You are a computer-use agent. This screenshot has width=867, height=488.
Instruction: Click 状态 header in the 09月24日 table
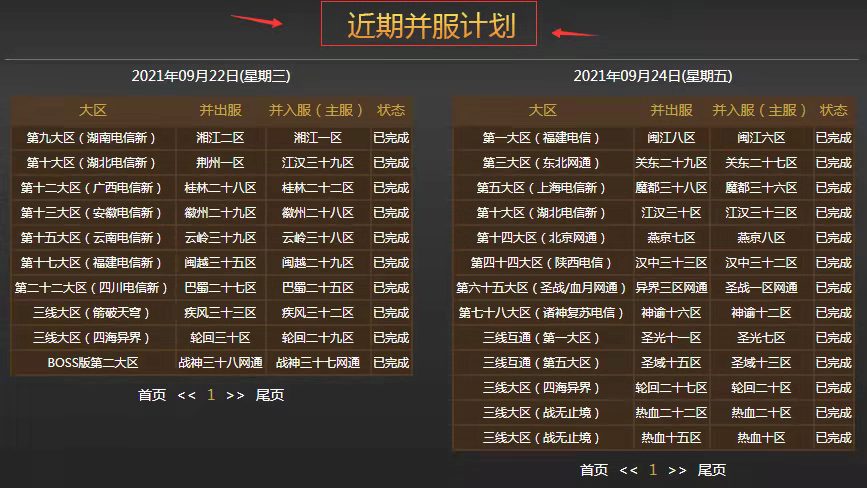[x=833, y=111]
